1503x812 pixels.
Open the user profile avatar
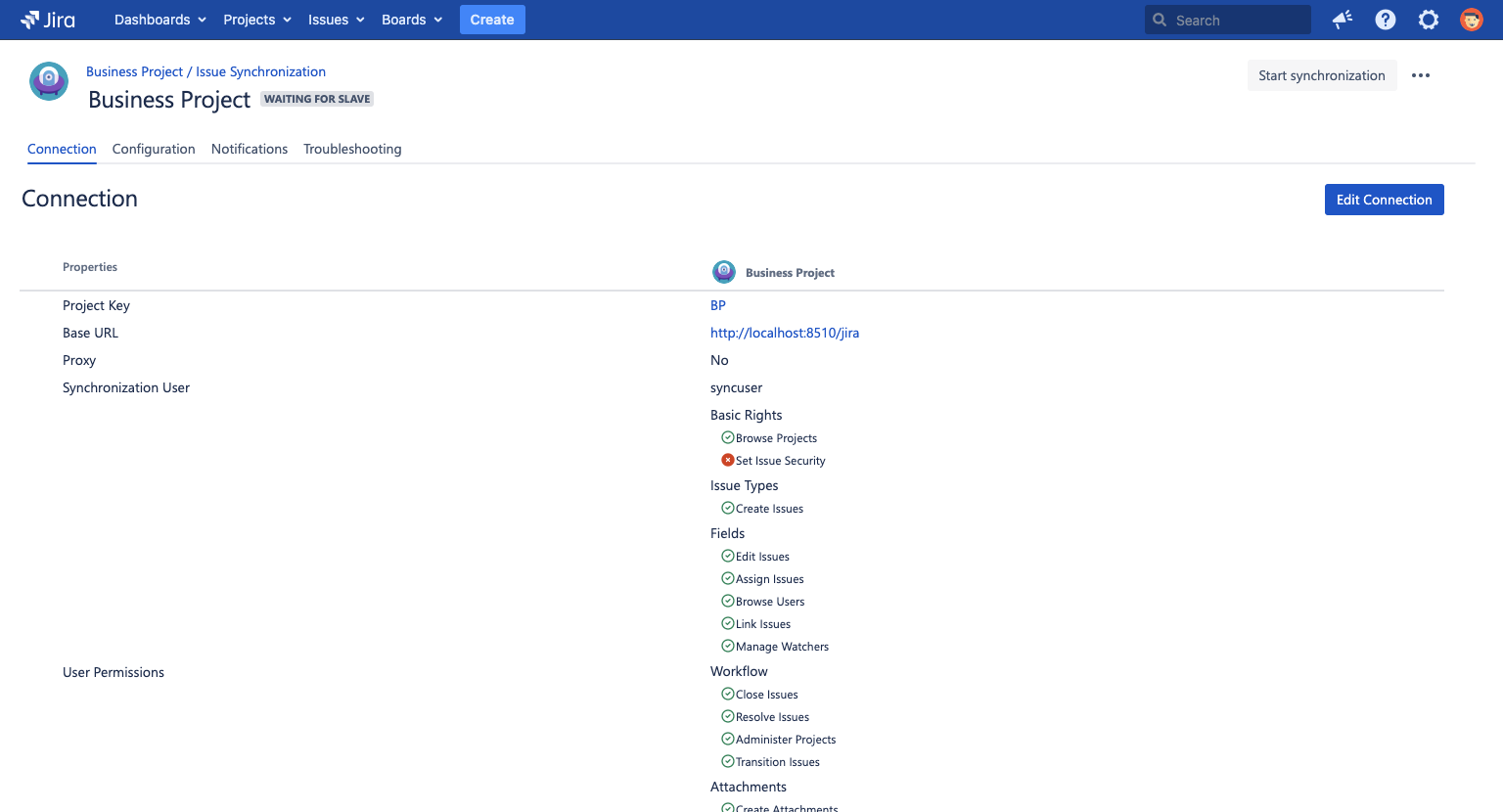tap(1471, 20)
